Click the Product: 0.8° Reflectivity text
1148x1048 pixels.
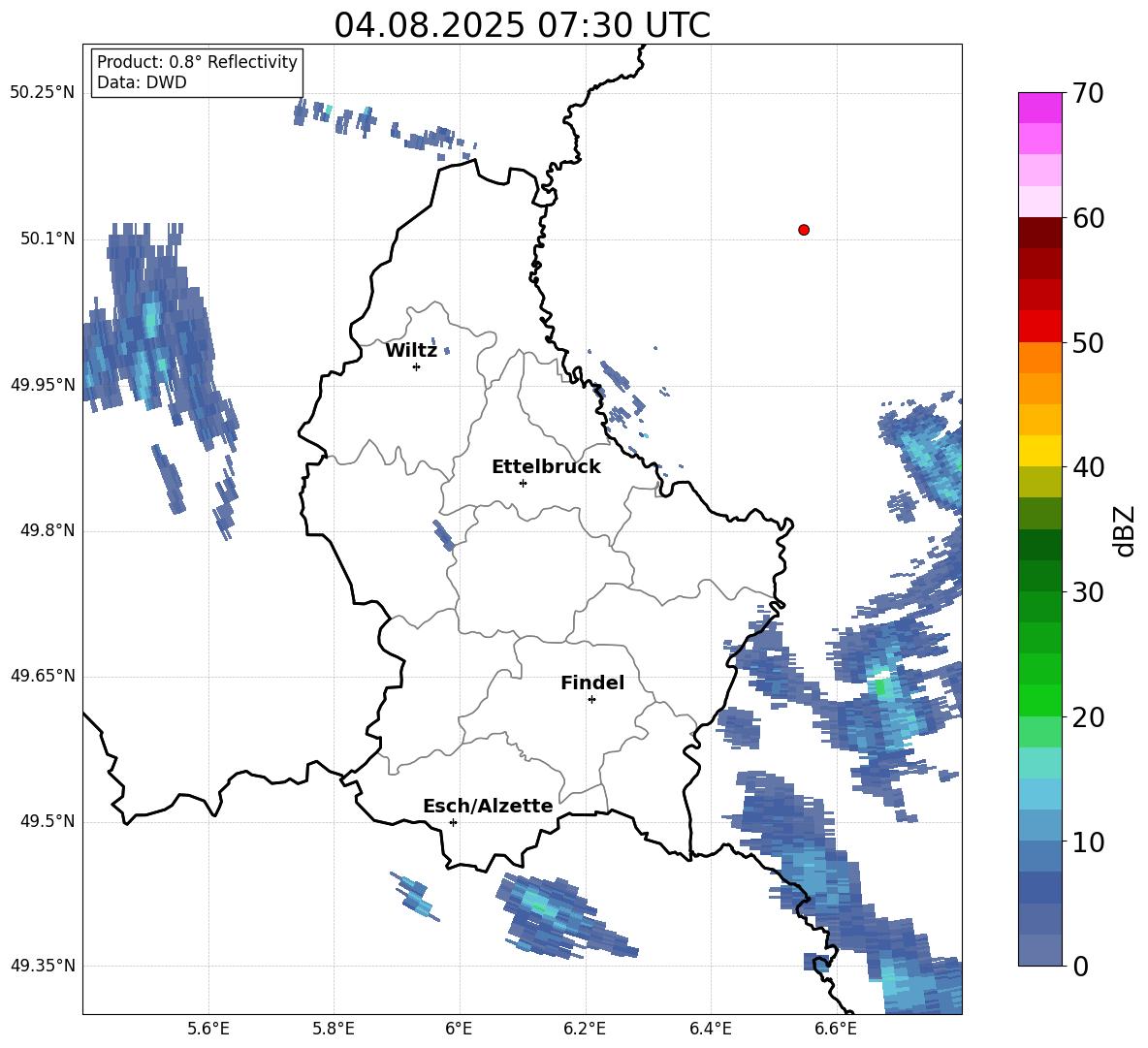pyautogui.click(x=197, y=62)
